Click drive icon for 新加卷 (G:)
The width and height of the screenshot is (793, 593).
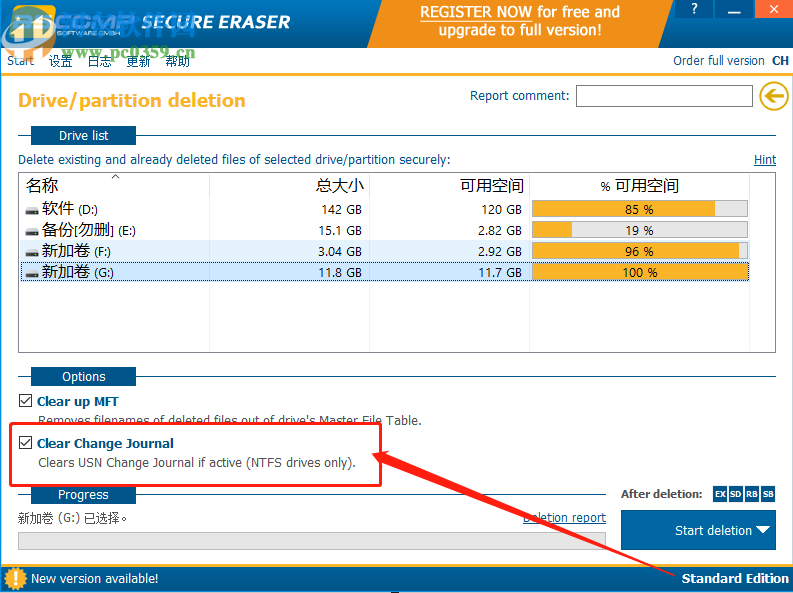[32, 274]
